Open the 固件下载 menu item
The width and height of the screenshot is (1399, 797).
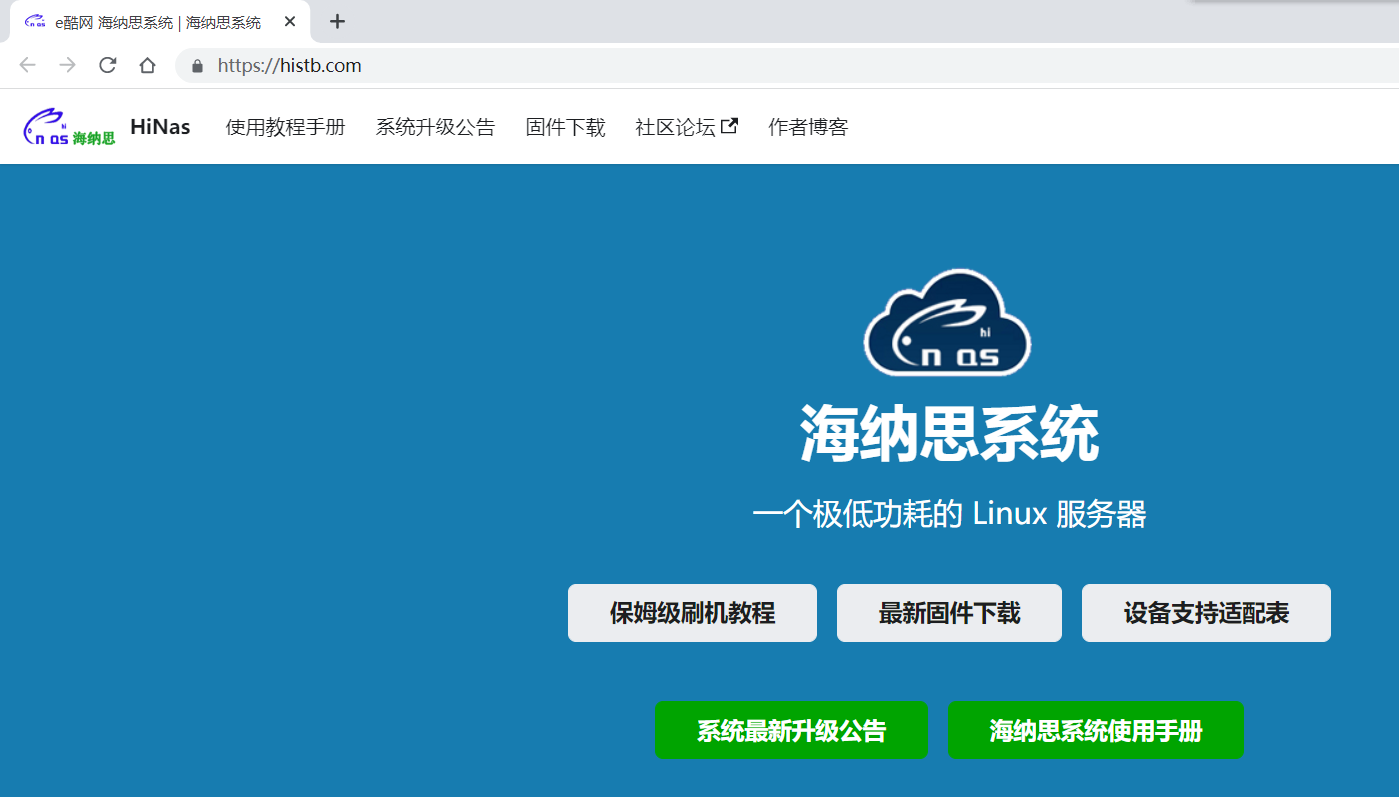(x=565, y=127)
